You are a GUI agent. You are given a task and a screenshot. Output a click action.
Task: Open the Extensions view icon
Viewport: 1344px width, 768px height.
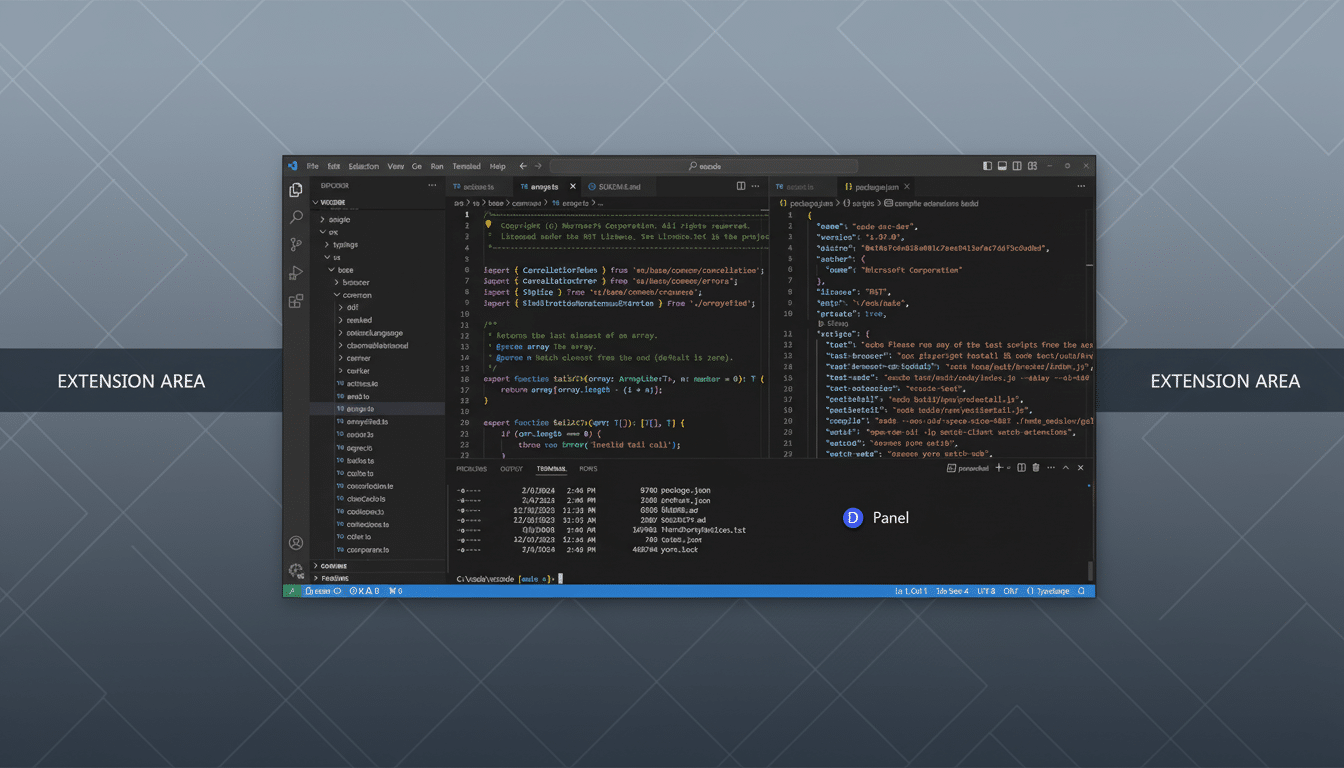pyautogui.click(x=296, y=301)
